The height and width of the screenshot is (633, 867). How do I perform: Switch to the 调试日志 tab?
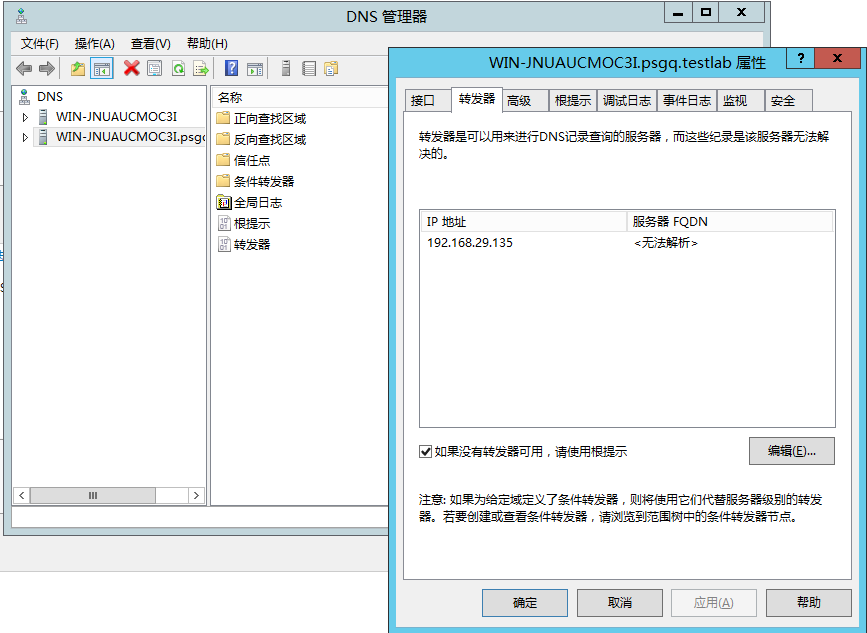[x=626, y=100]
